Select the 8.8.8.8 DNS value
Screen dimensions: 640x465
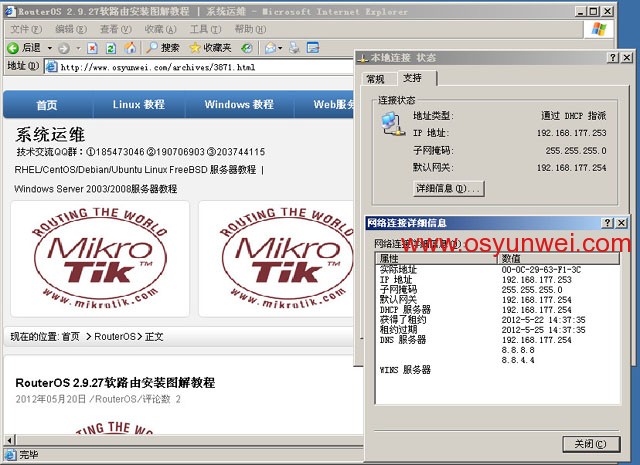coord(518,350)
